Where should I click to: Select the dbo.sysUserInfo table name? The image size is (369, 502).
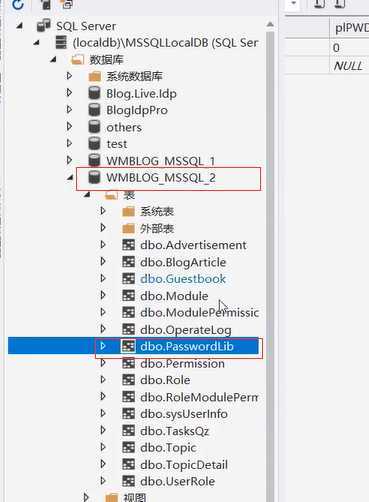[x=184, y=414]
